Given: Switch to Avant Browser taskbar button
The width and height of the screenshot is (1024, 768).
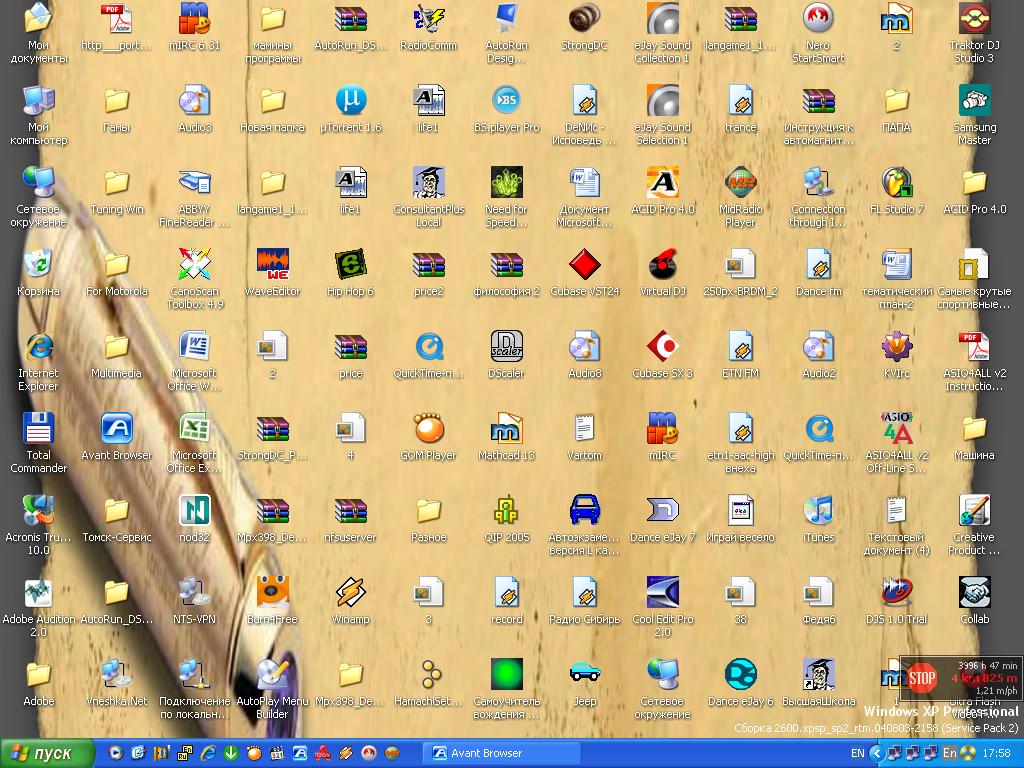Looking at the screenshot, I should [x=502, y=753].
